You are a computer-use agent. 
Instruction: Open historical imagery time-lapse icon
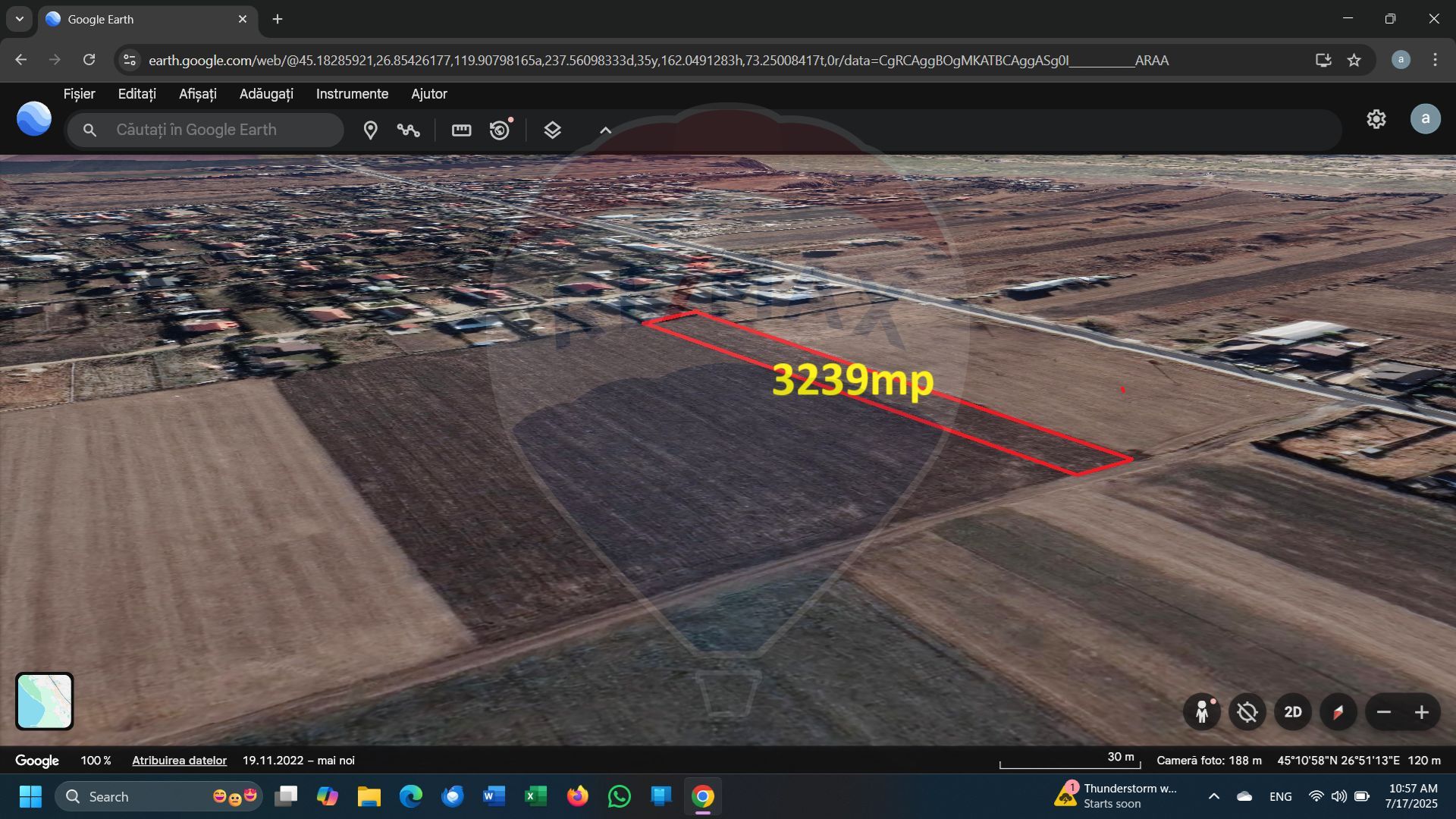(x=500, y=130)
